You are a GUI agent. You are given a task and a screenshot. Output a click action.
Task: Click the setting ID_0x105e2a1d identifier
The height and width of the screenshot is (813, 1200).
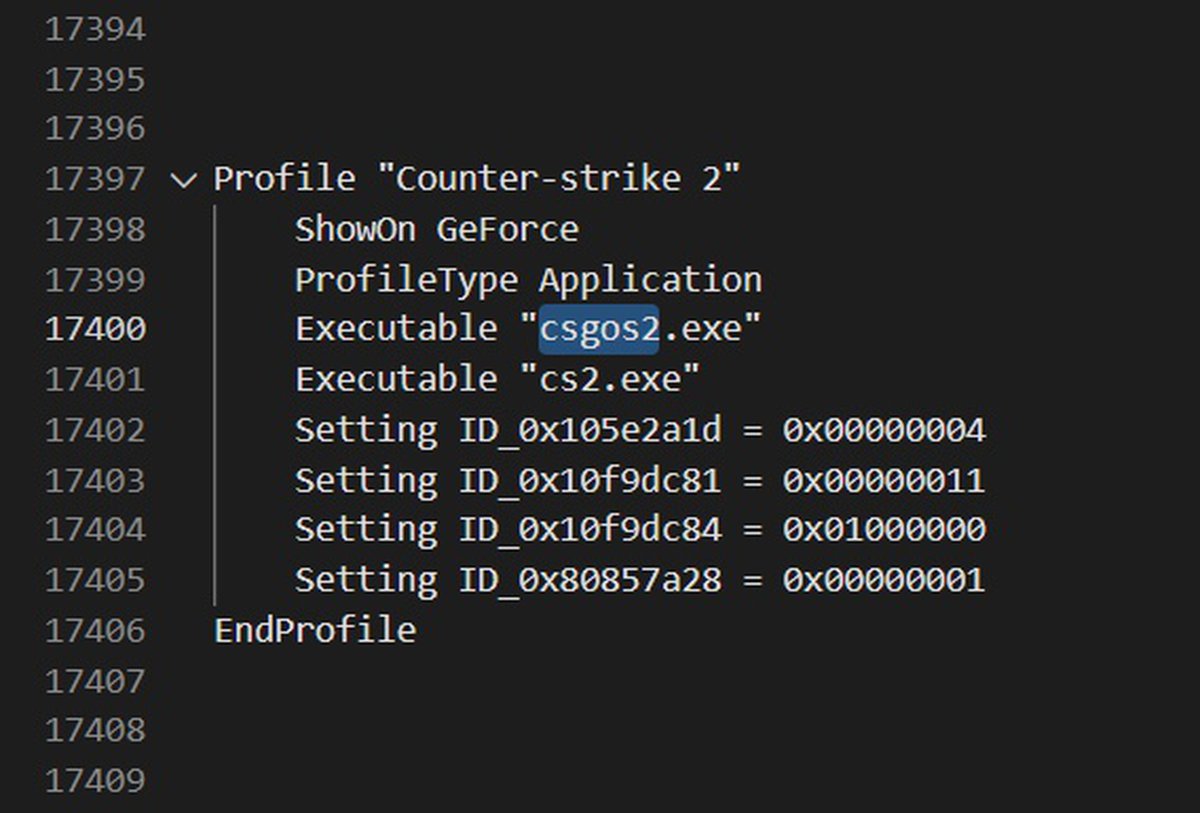coord(590,430)
